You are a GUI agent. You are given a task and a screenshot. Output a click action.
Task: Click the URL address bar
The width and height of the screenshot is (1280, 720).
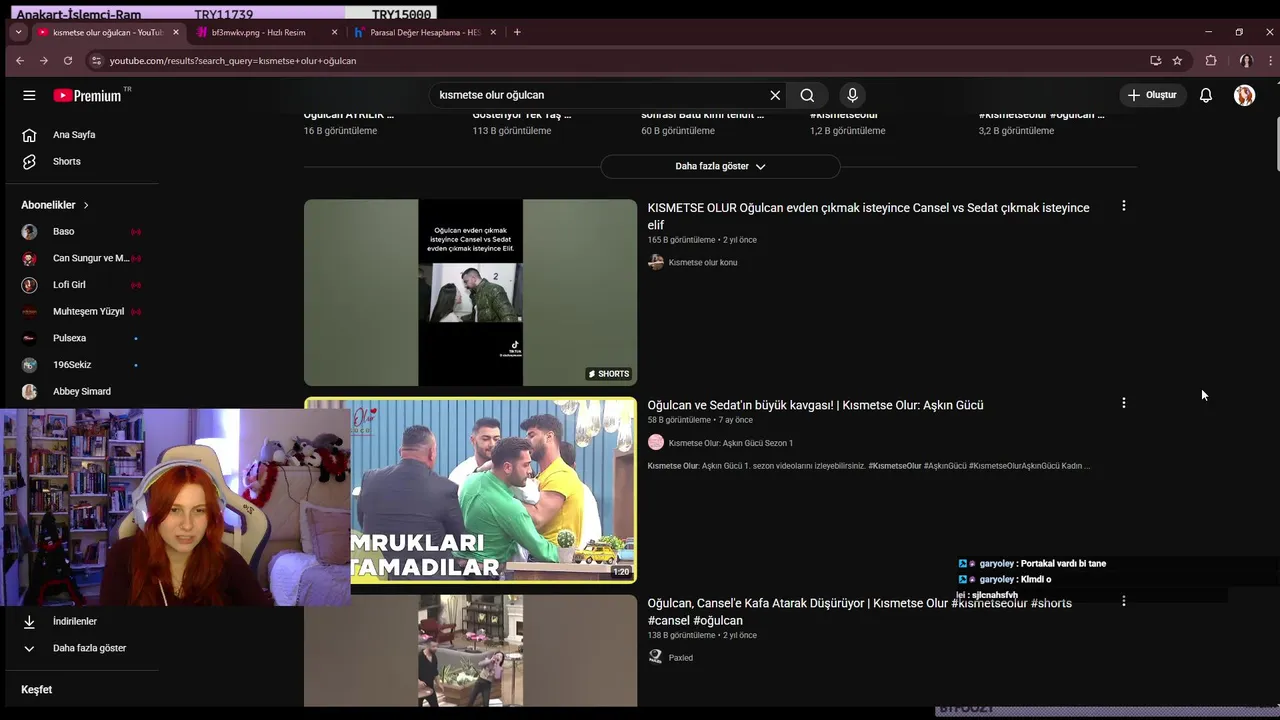coord(620,61)
